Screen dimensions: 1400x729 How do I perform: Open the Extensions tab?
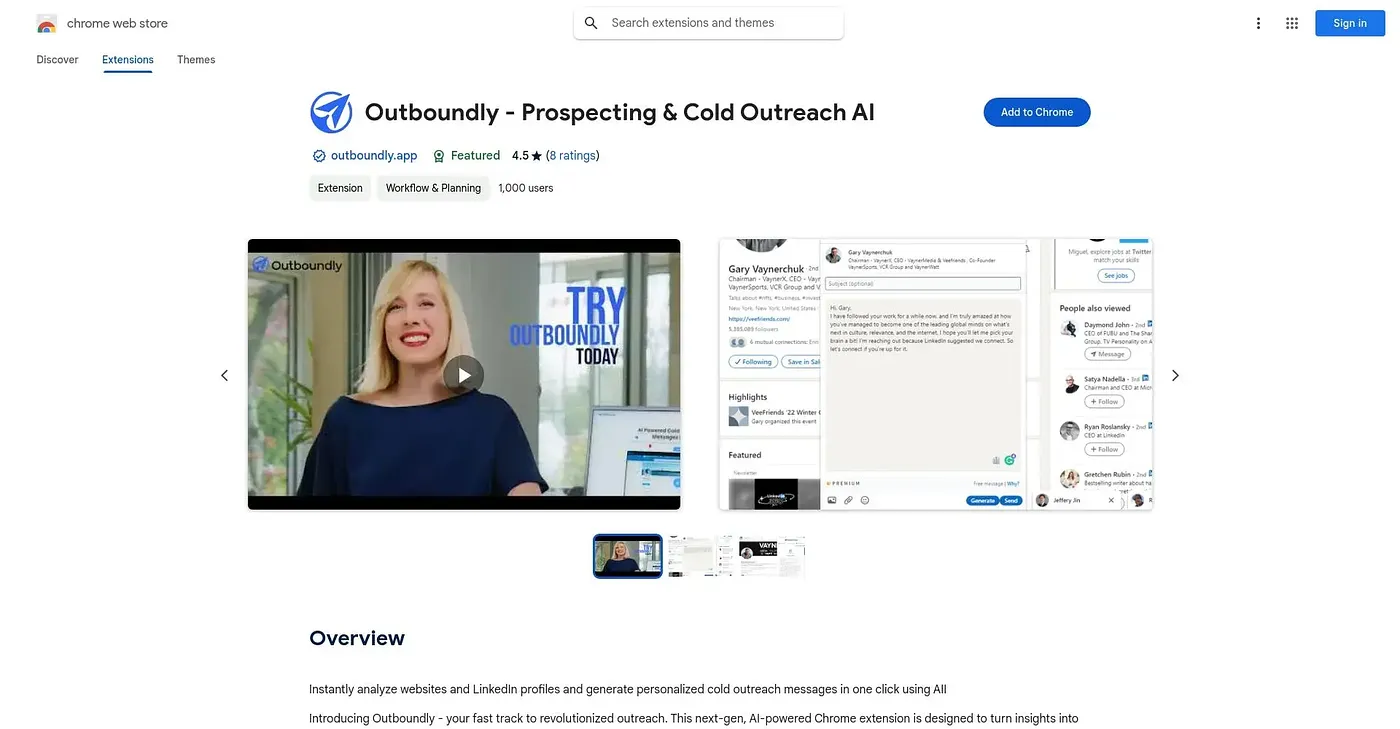pos(128,60)
